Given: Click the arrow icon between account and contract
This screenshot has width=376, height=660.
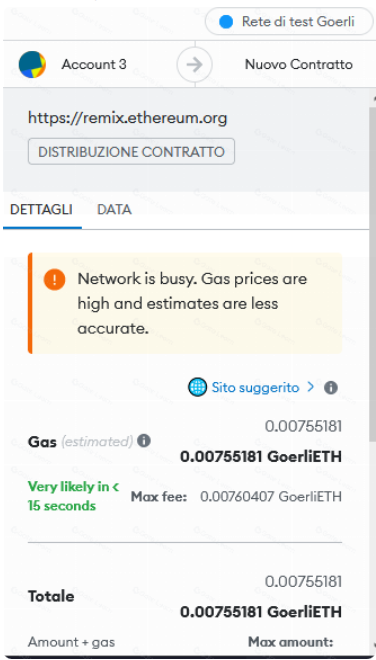Looking at the screenshot, I should point(195,64).
